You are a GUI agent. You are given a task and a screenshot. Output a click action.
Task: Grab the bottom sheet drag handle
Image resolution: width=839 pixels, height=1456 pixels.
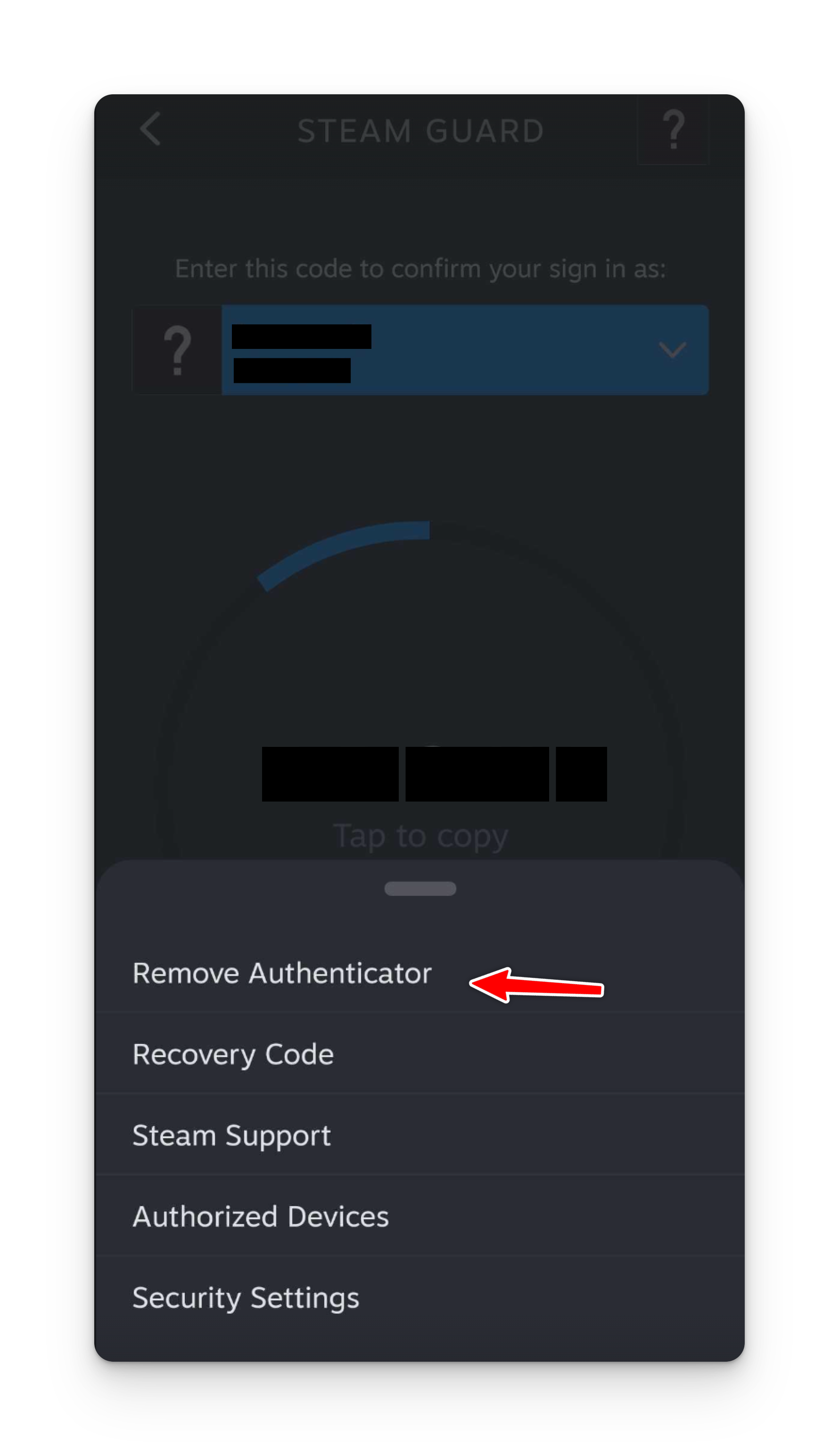(420, 888)
